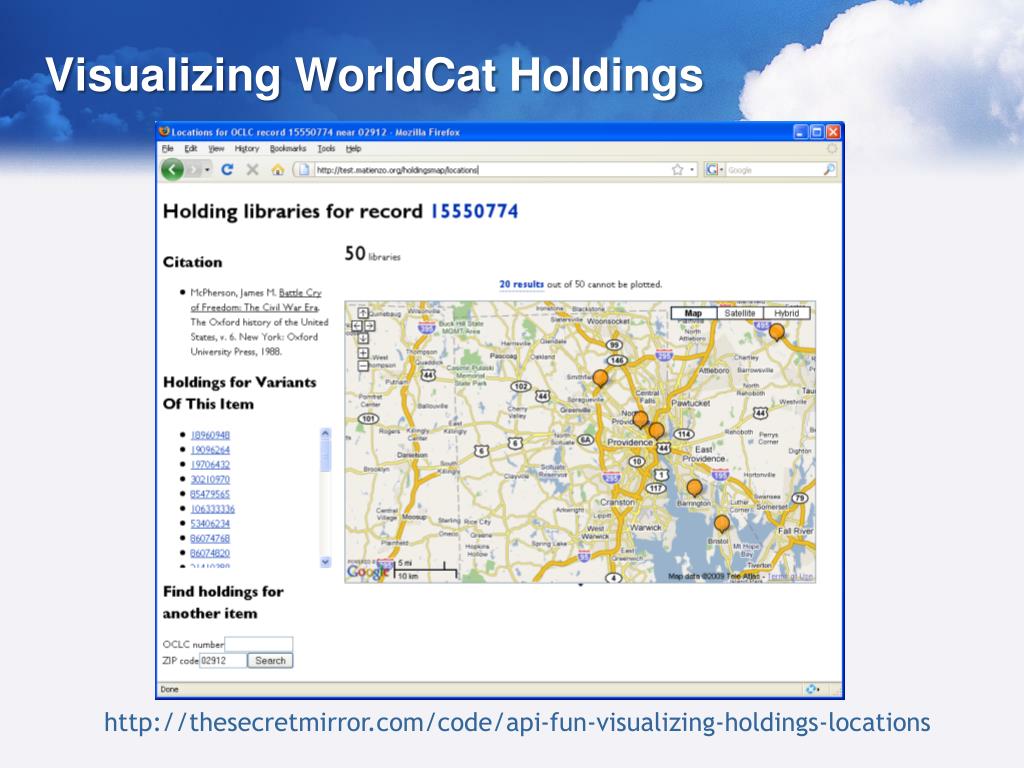Click the orange marker just above Providence label

click(x=656, y=431)
